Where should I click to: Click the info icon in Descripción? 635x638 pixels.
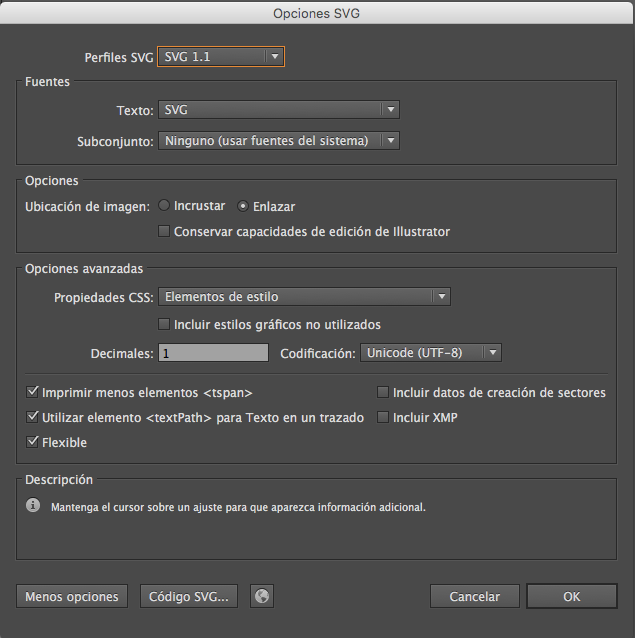coord(33,505)
